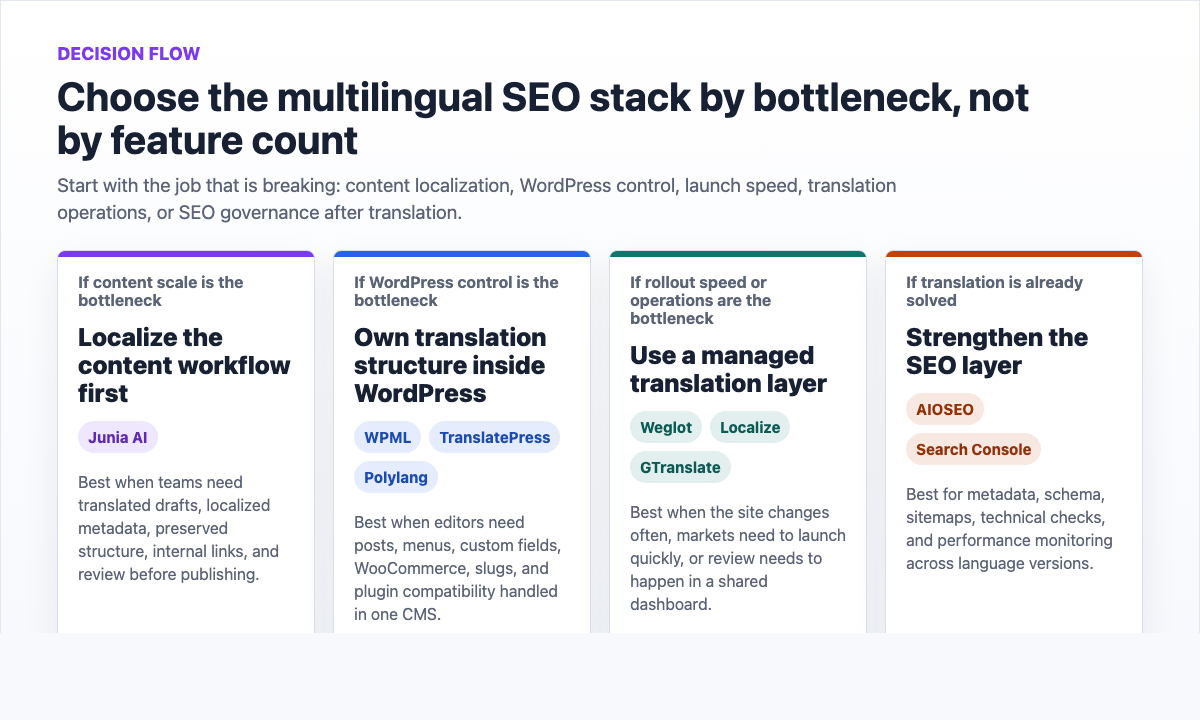The height and width of the screenshot is (720, 1200).
Task: Click 'If rollout speed or operations' label
Action: 700,300
